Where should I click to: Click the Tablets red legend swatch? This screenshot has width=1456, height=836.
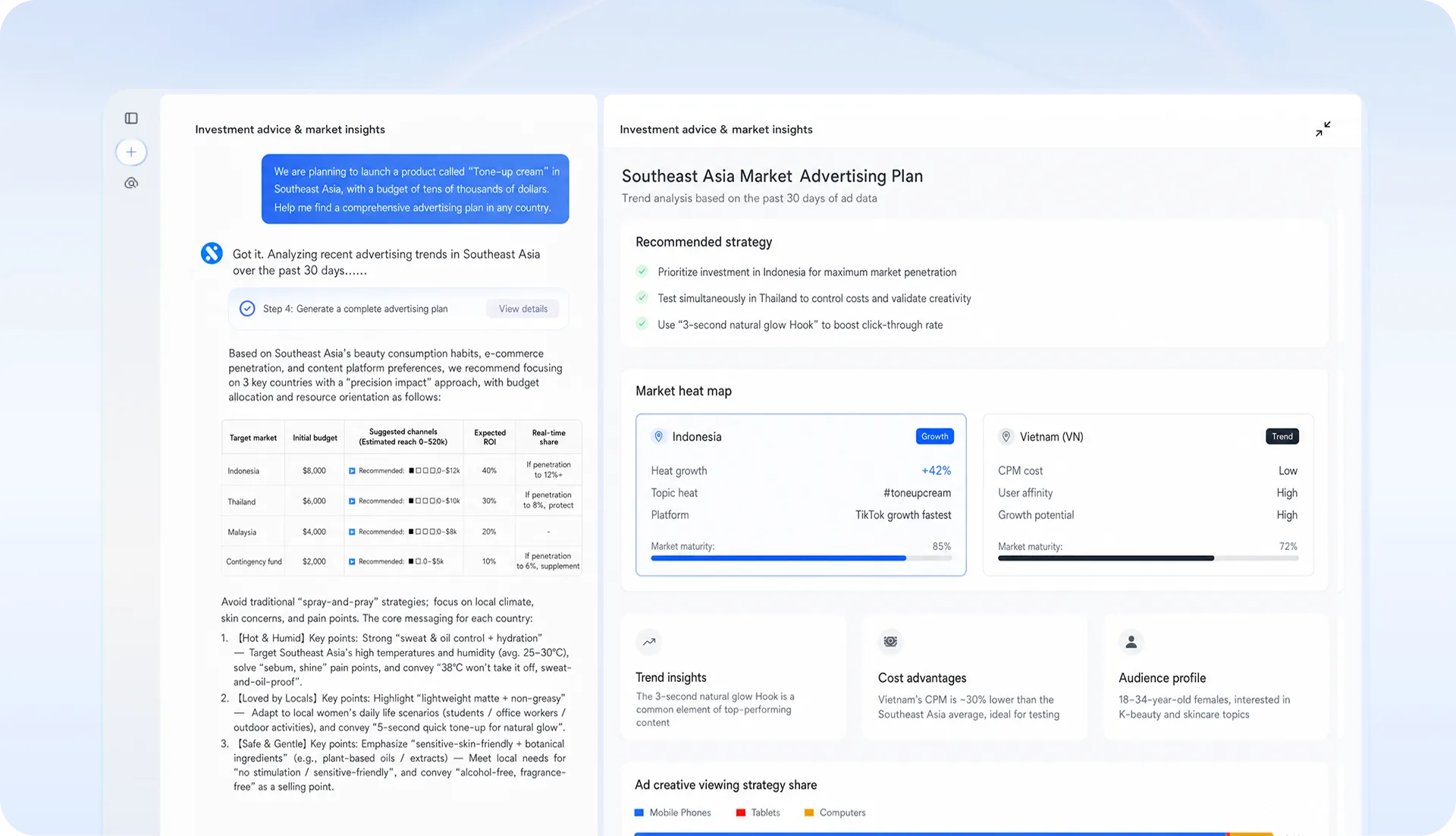741,812
